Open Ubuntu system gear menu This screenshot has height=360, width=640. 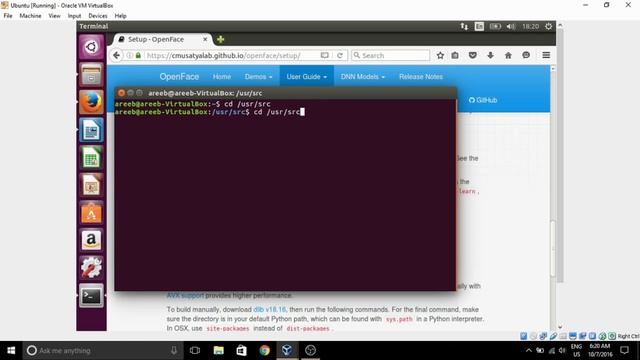pyautogui.click(x=549, y=26)
